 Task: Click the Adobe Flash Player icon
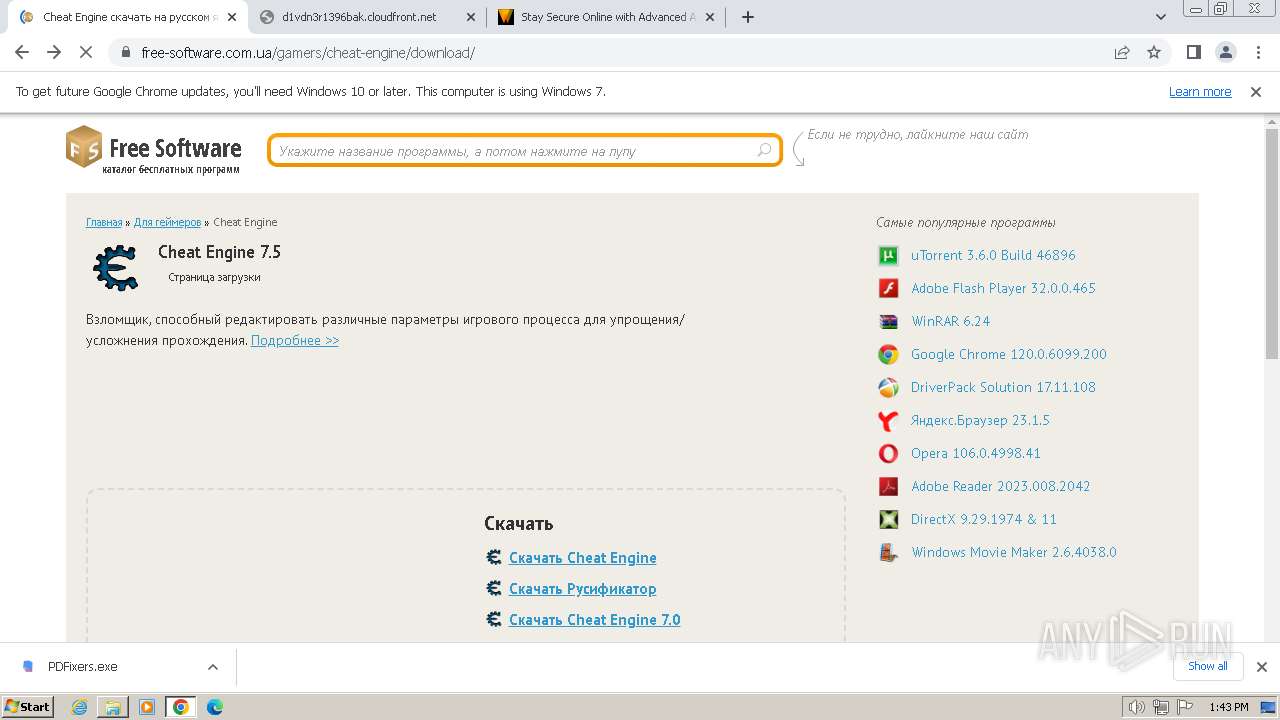click(888, 288)
